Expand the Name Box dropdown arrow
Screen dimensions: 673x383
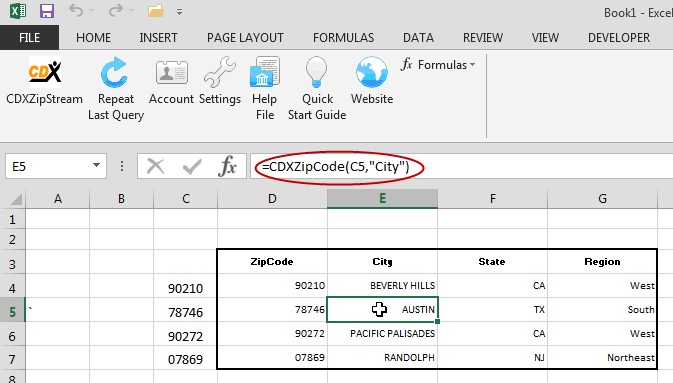coord(96,165)
